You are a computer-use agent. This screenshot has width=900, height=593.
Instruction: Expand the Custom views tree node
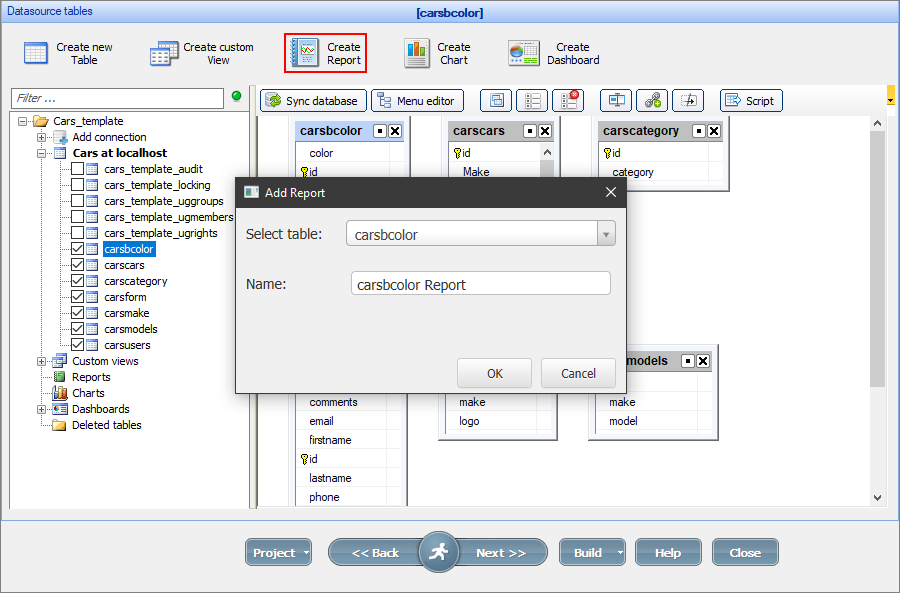(42, 361)
